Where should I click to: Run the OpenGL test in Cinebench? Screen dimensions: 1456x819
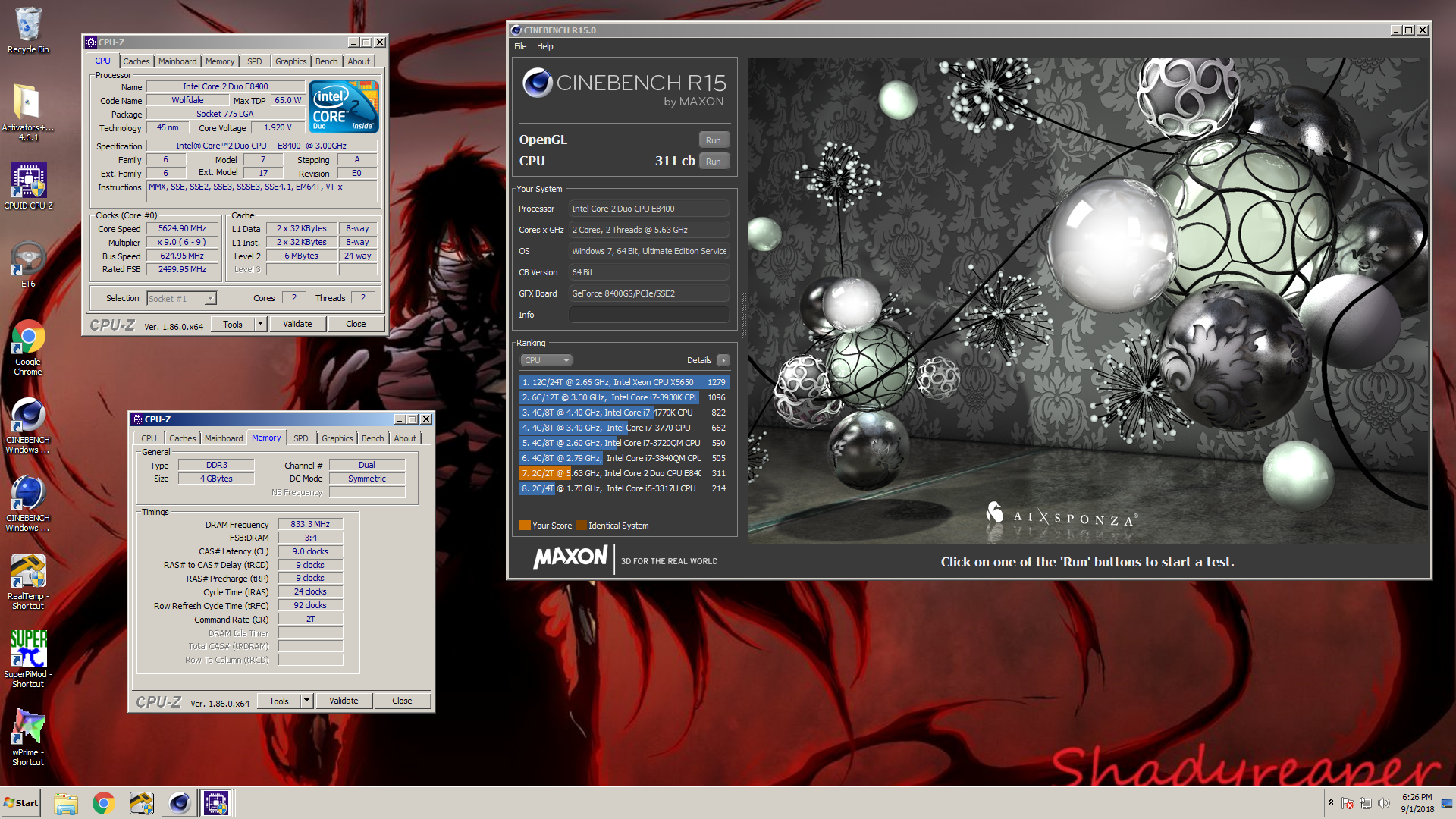tap(714, 140)
